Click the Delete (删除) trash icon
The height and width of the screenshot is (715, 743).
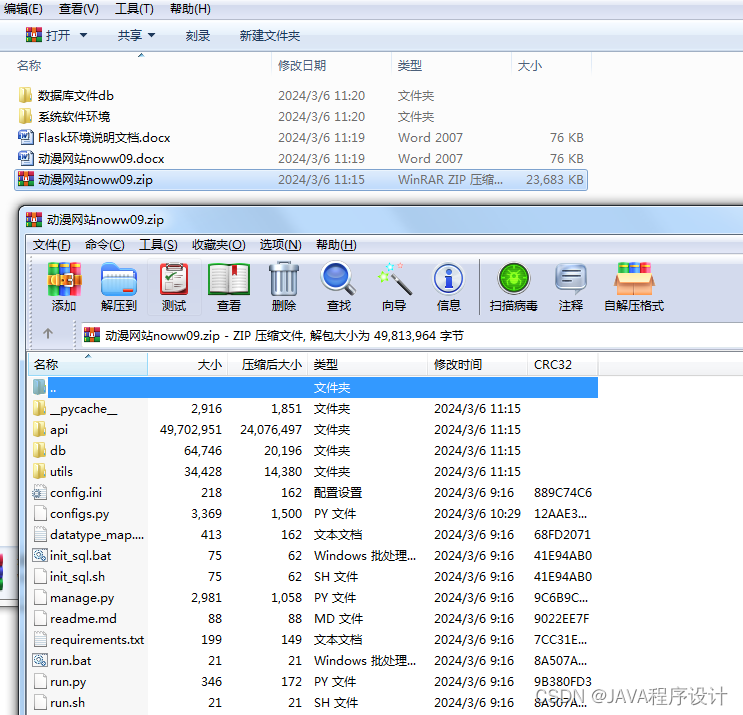point(284,279)
